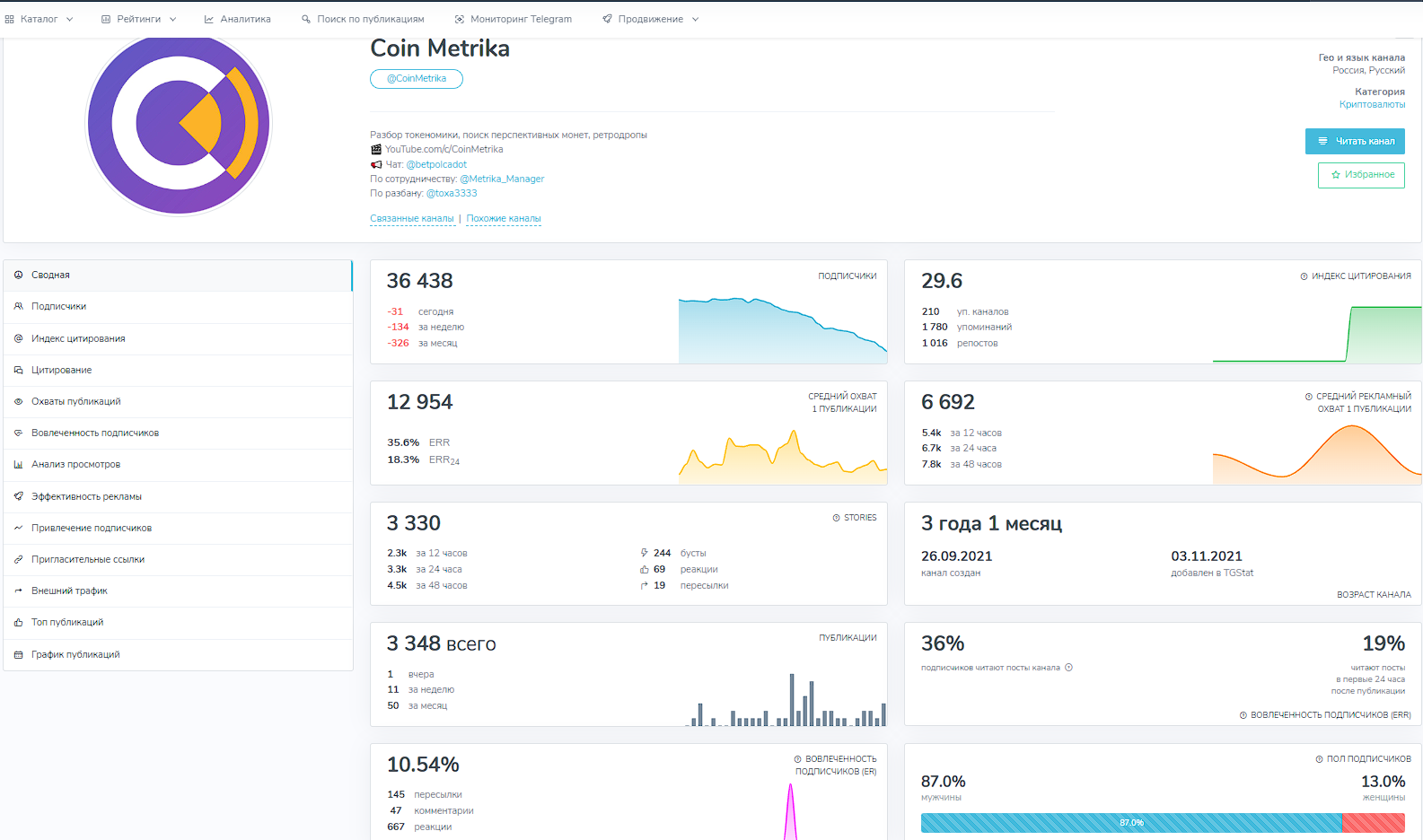Open the Каталог dropdown menu

[x=40, y=19]
